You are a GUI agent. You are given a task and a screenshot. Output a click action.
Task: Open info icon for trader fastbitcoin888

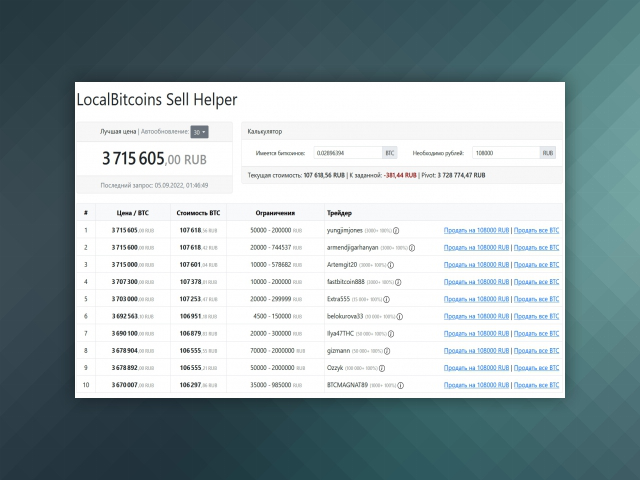pos(398,282)
